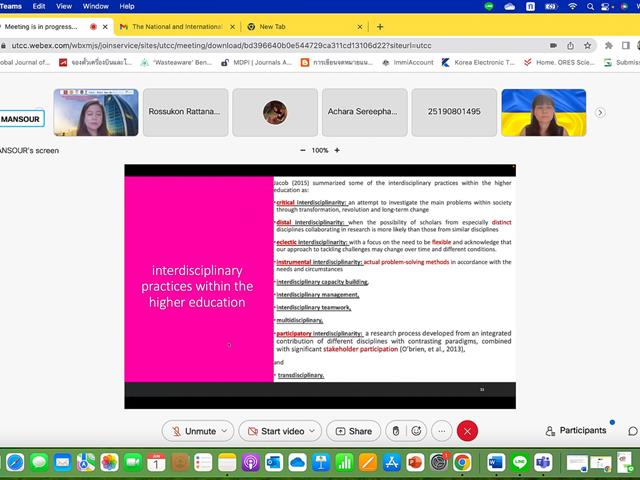Screen dimensions: 640x480
Task: Open the Edit menu
Action: (39, 6)
